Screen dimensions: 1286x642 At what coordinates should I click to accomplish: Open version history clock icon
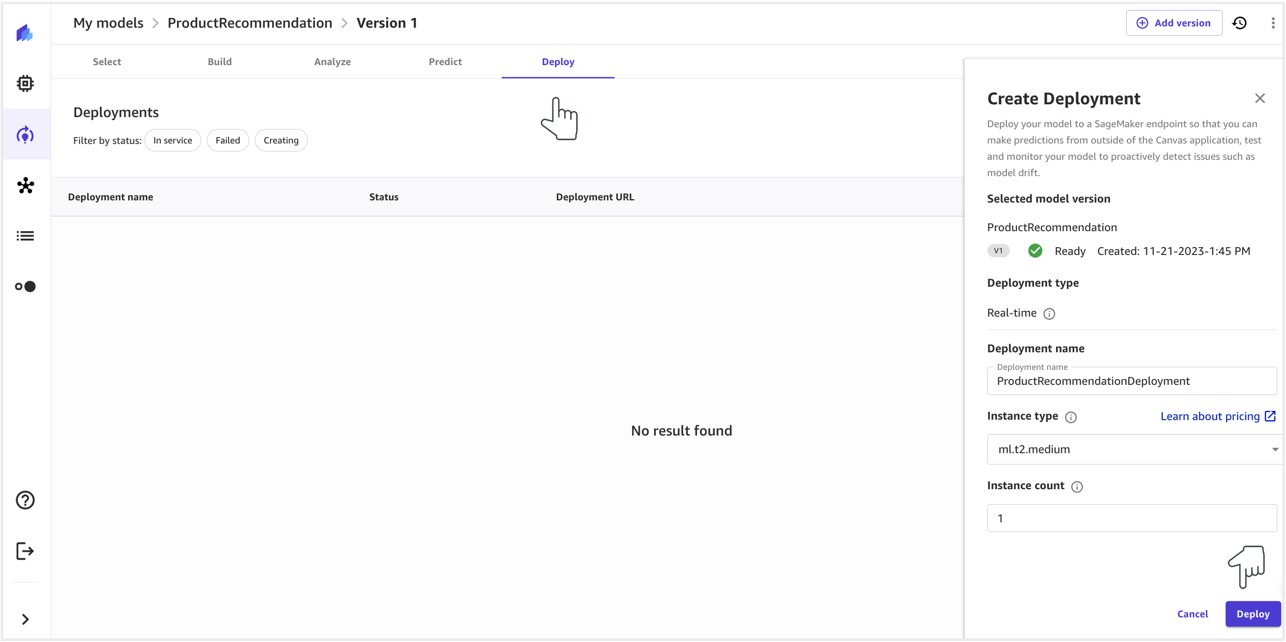[x=1240, y=23]
